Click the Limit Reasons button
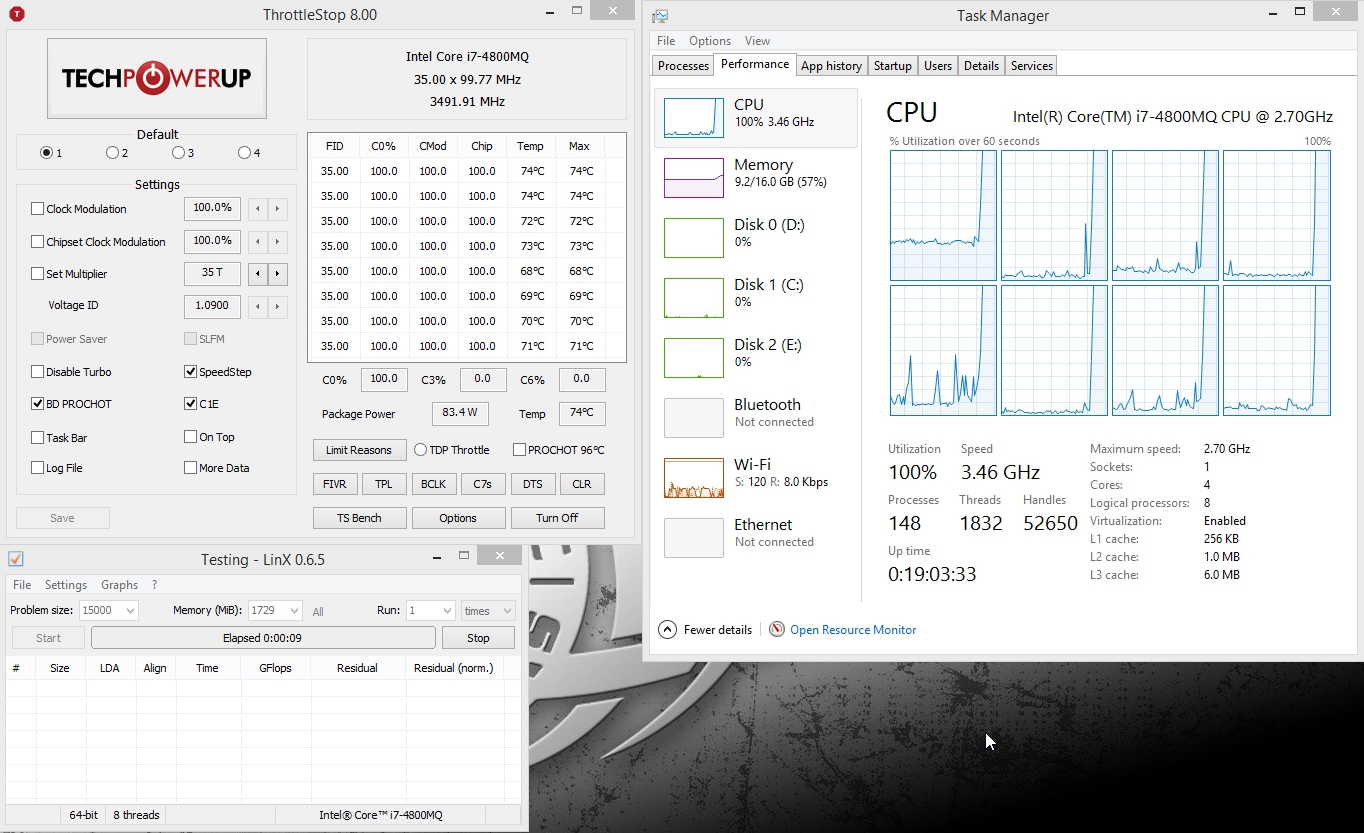The width and height of the screenshot is (1364, 833). tap(359, 450)
